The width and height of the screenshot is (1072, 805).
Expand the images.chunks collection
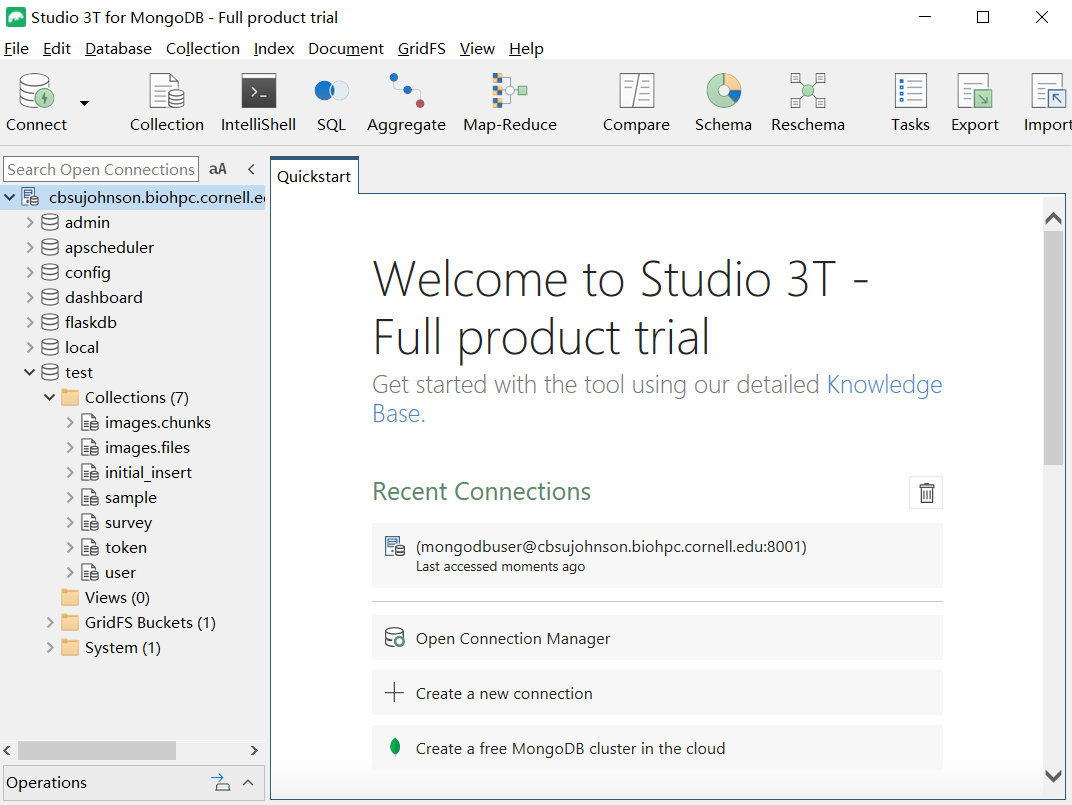pos(70,423)
